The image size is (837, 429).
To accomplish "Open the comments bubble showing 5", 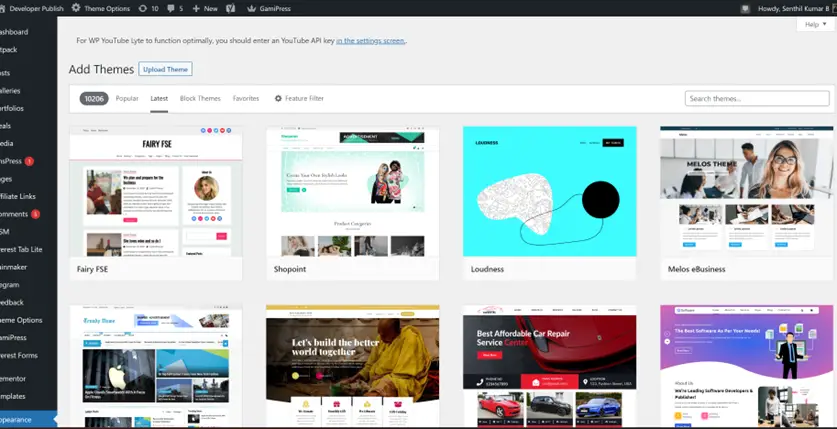I will pos(175,9).
